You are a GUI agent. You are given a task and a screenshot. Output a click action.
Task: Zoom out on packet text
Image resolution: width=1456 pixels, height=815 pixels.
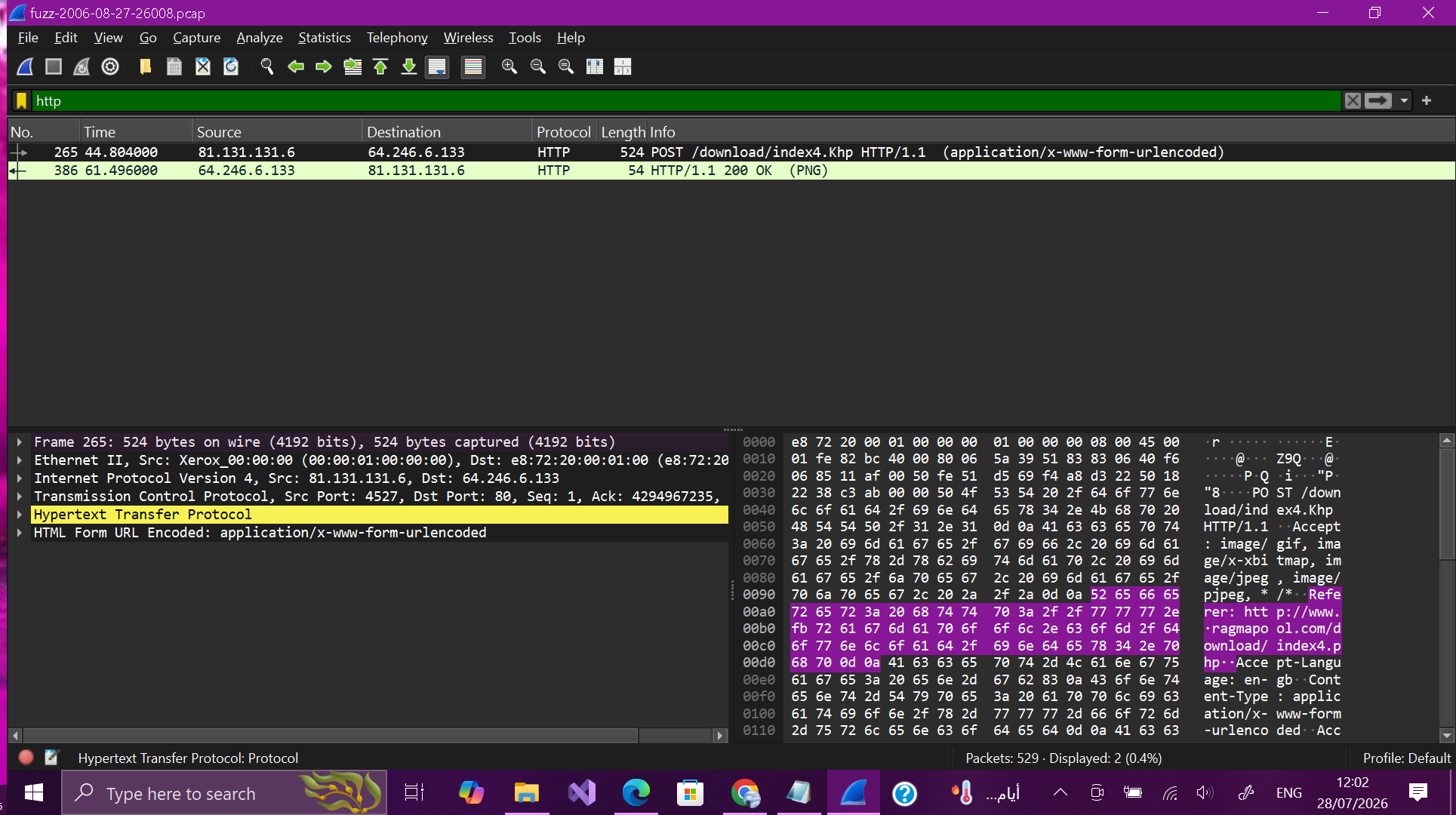537,66
